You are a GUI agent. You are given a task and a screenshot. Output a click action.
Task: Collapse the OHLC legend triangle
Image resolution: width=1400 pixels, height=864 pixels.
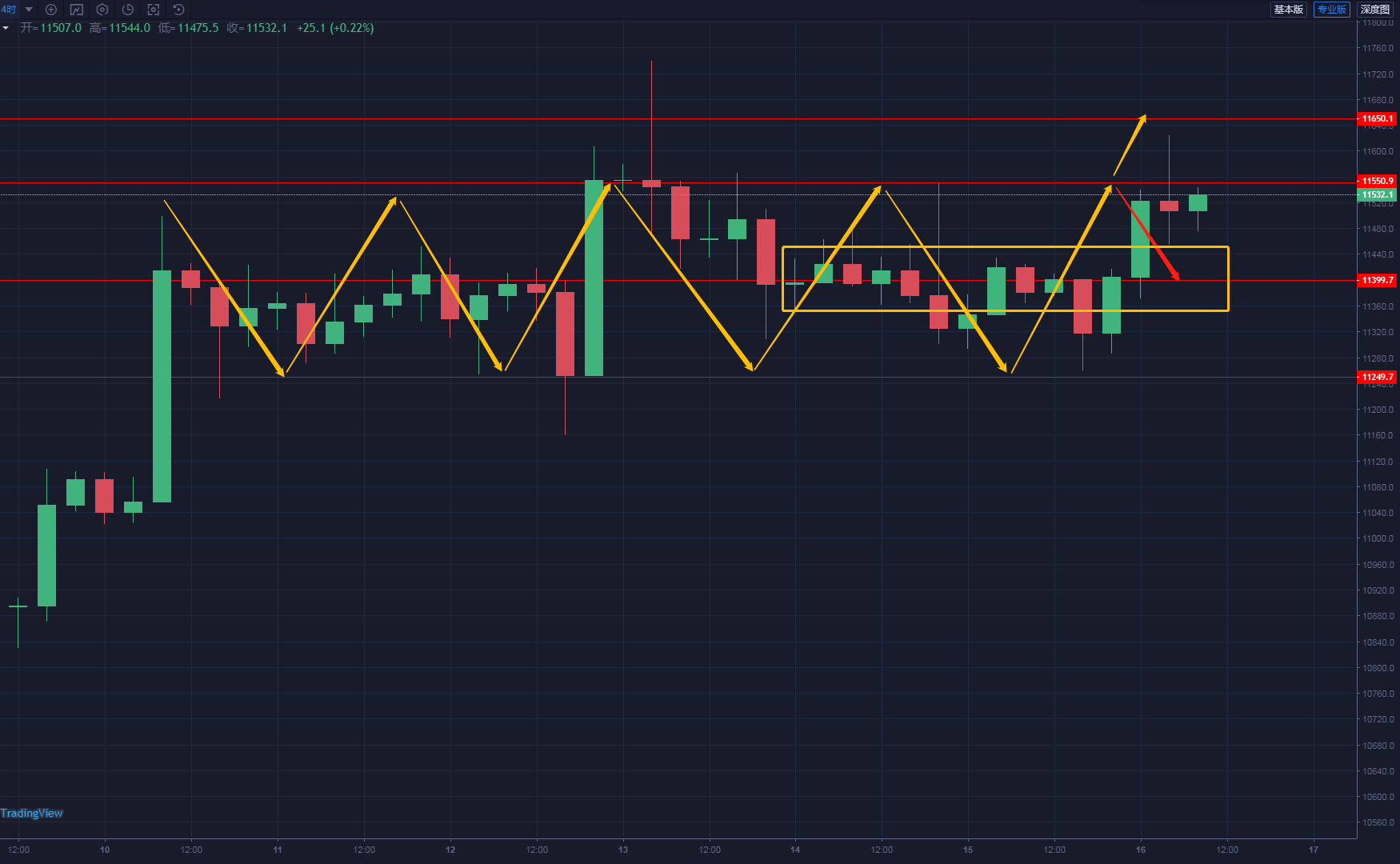(x=6, y=28)
